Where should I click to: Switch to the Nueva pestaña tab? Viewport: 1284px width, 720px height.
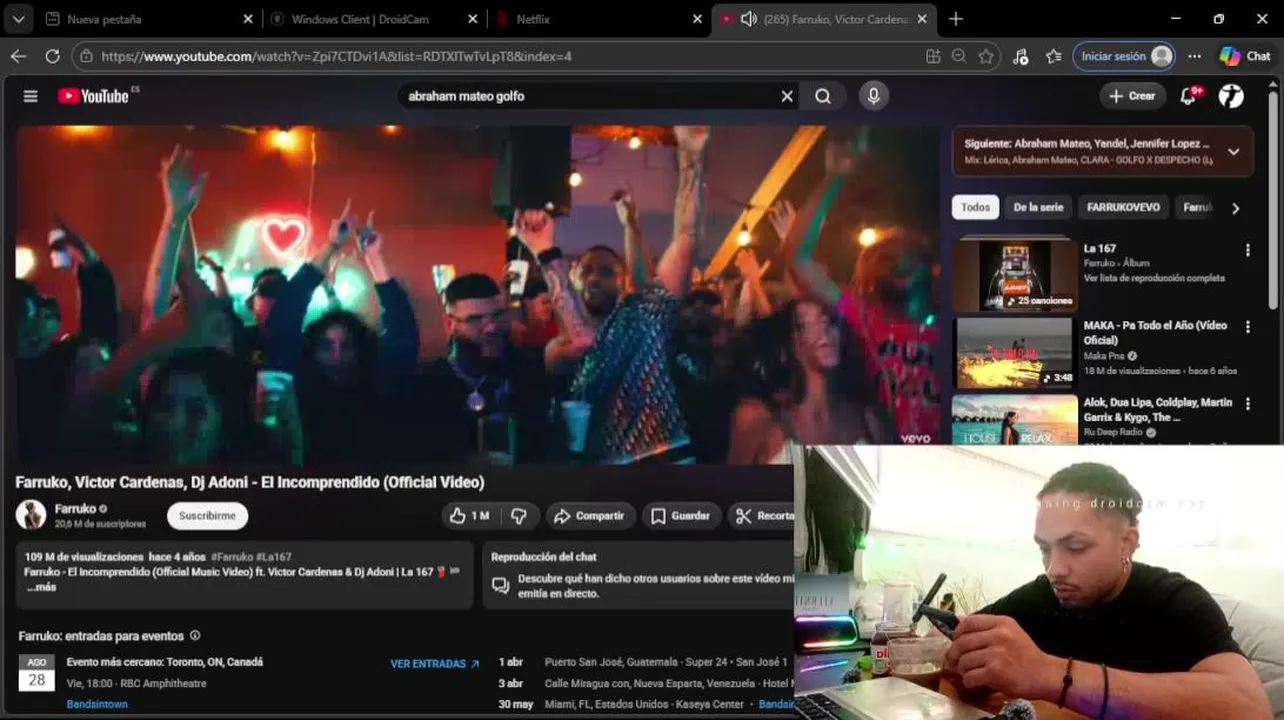coord(149,19)
